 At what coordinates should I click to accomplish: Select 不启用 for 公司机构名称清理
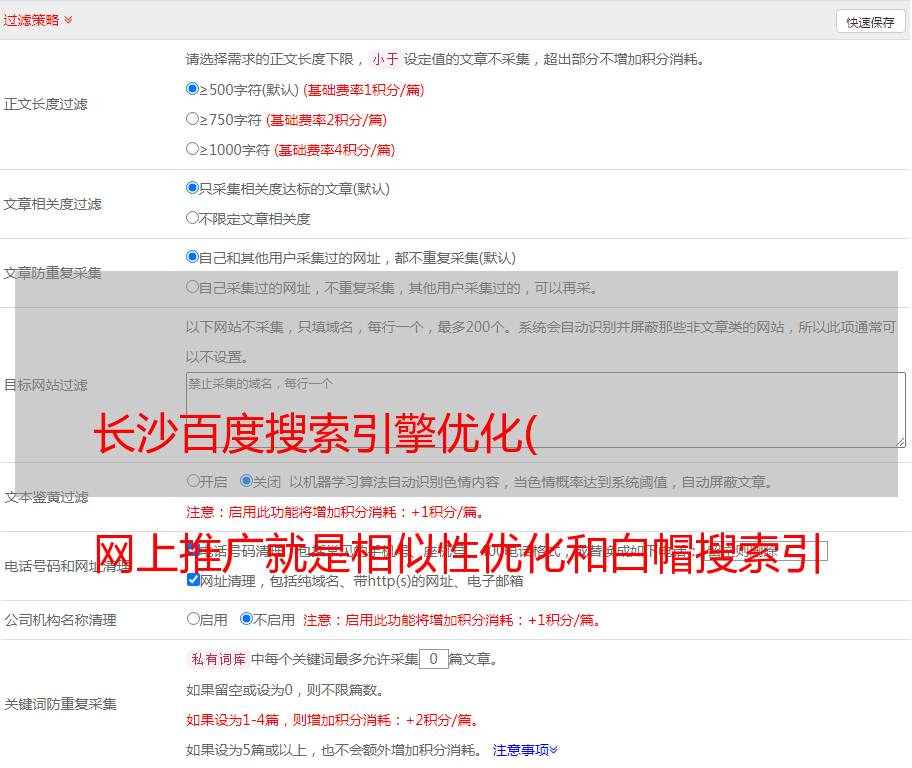(246, 619)
